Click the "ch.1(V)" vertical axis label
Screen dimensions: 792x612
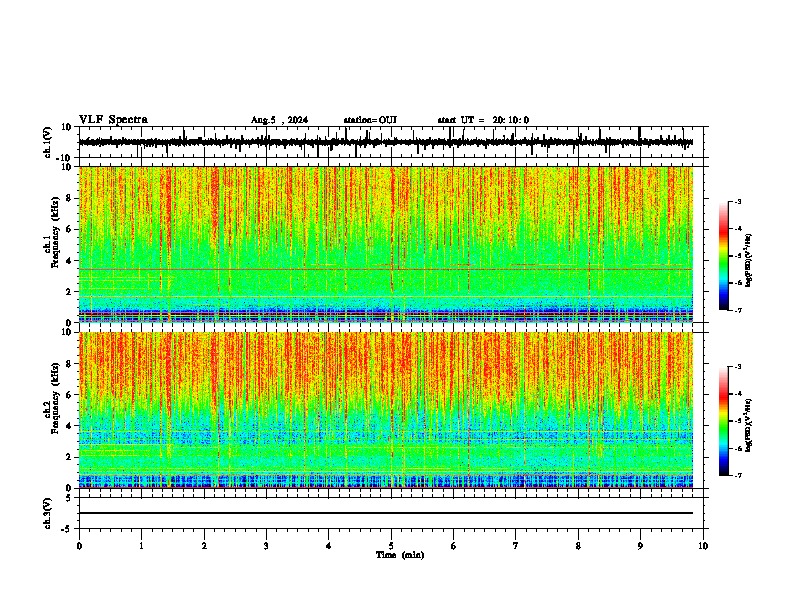(x=48, y=142)
